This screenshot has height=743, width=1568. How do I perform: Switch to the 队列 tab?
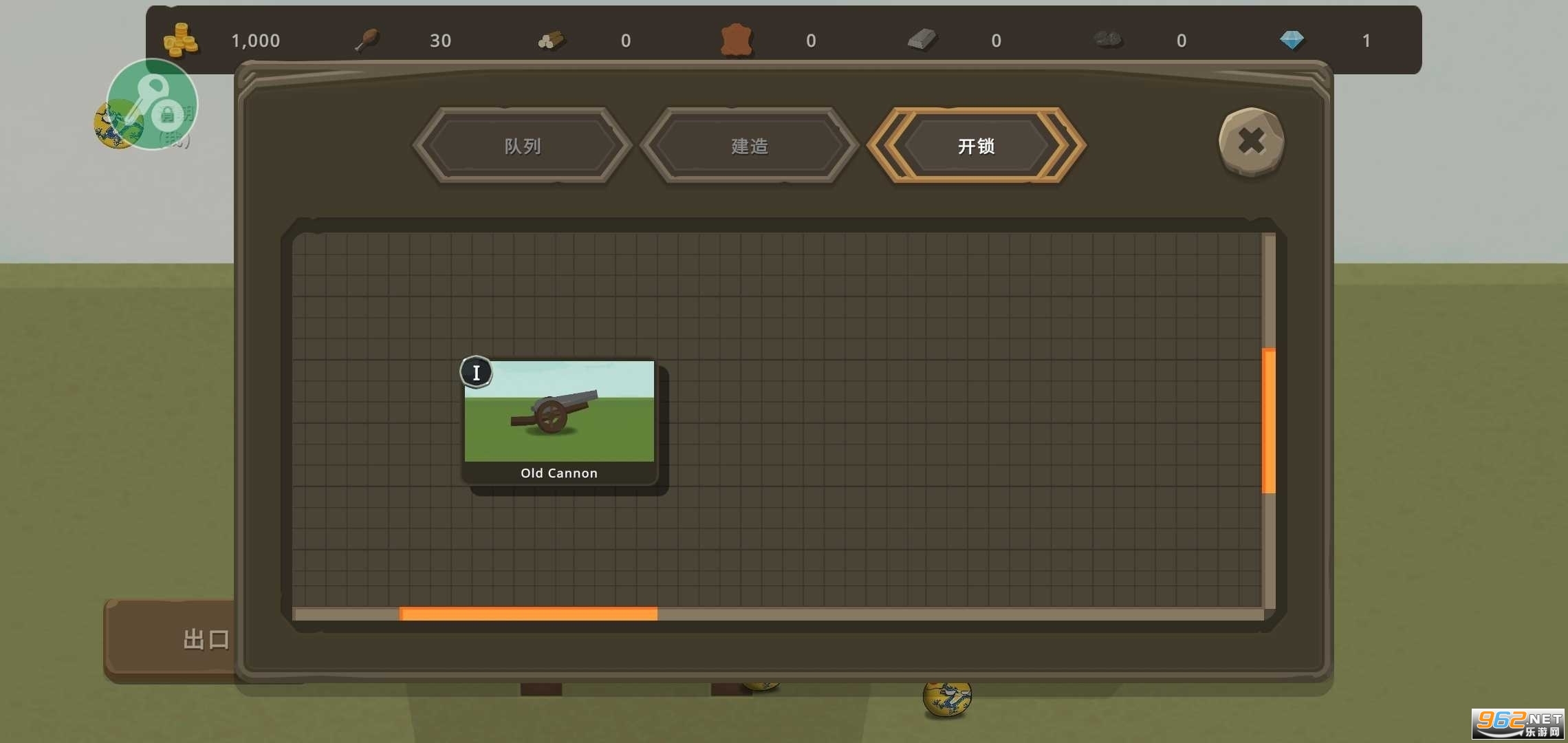(523, 146)
